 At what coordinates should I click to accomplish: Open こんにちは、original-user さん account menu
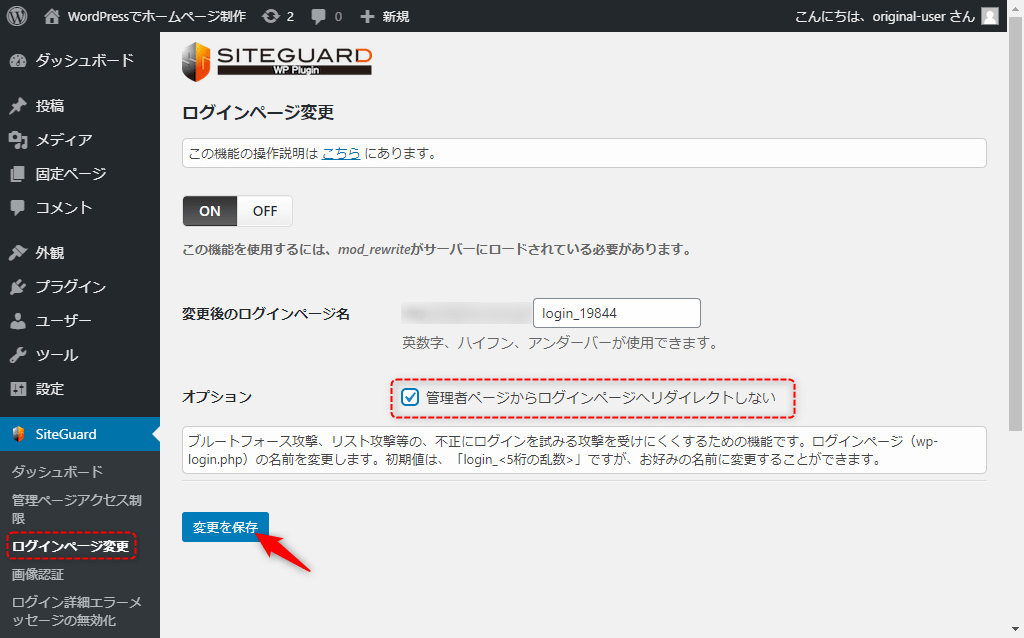(897, 16)
